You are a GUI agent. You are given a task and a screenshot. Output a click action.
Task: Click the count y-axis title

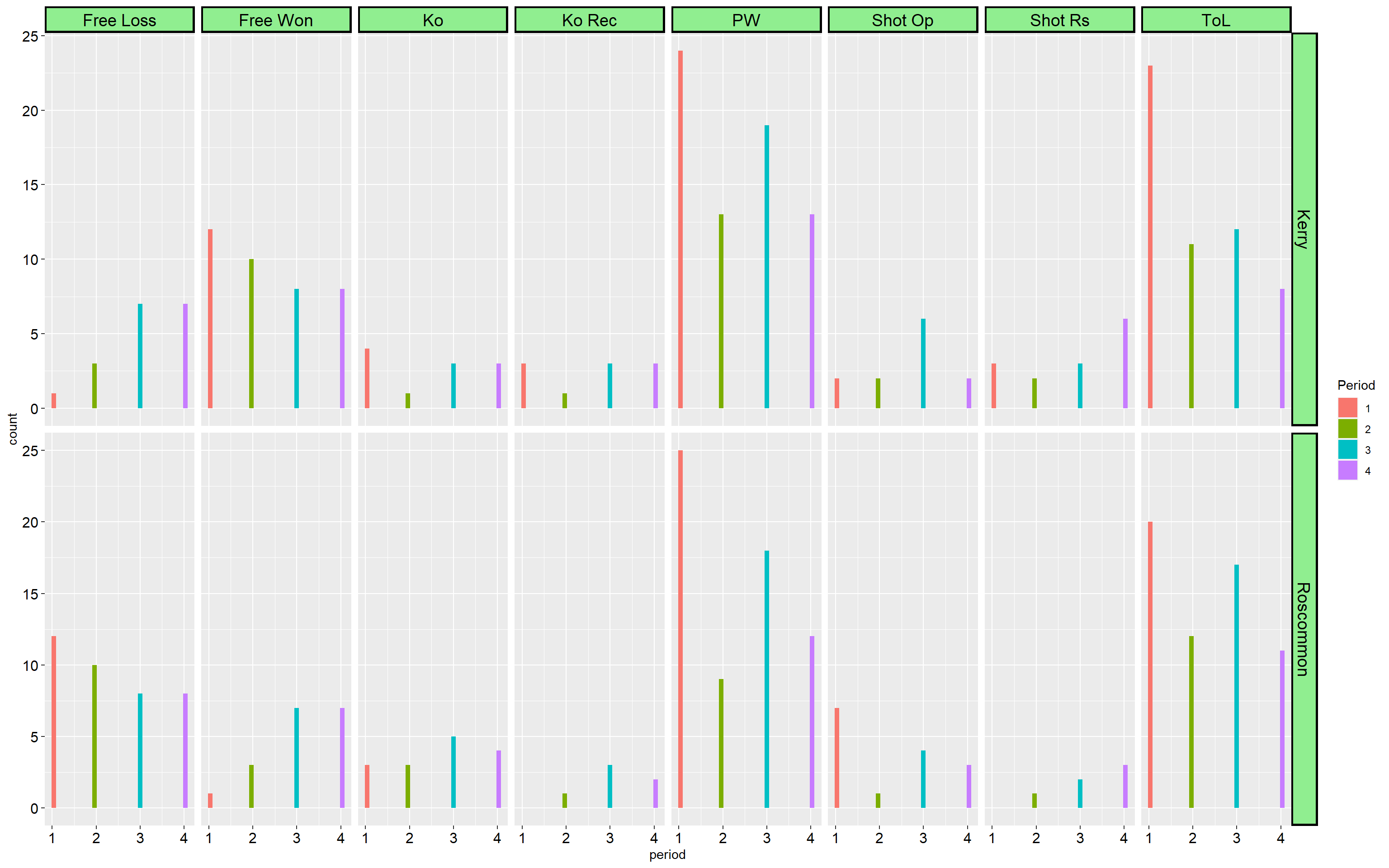(13, 429)
